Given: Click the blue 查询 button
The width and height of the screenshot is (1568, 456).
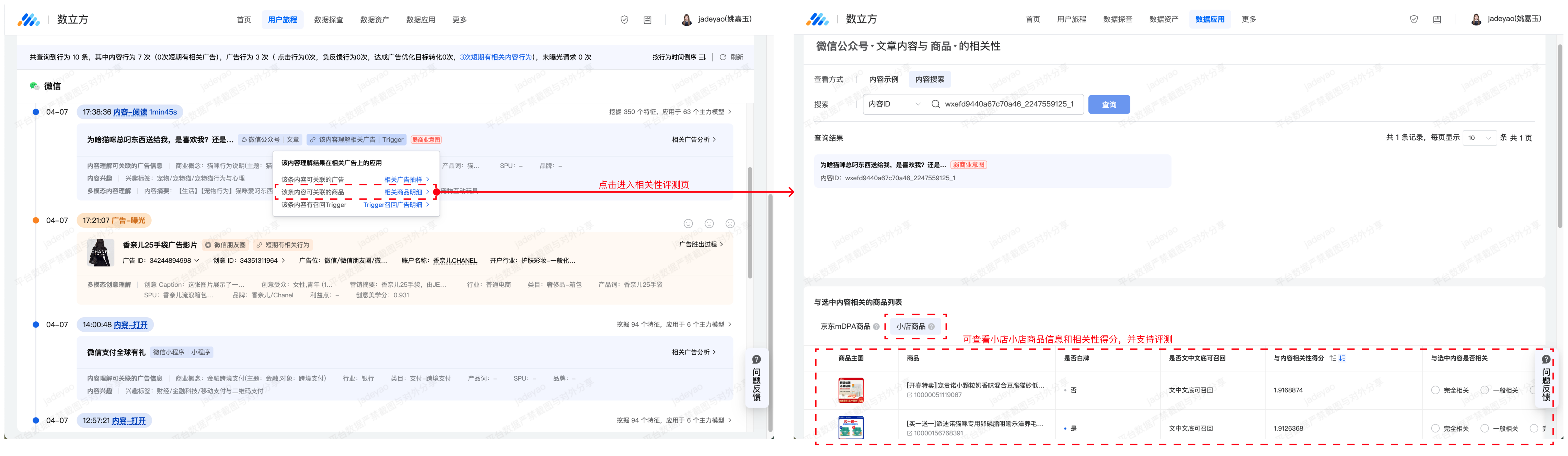Looking at the screenshot, I should click(x=1108, y=105).
